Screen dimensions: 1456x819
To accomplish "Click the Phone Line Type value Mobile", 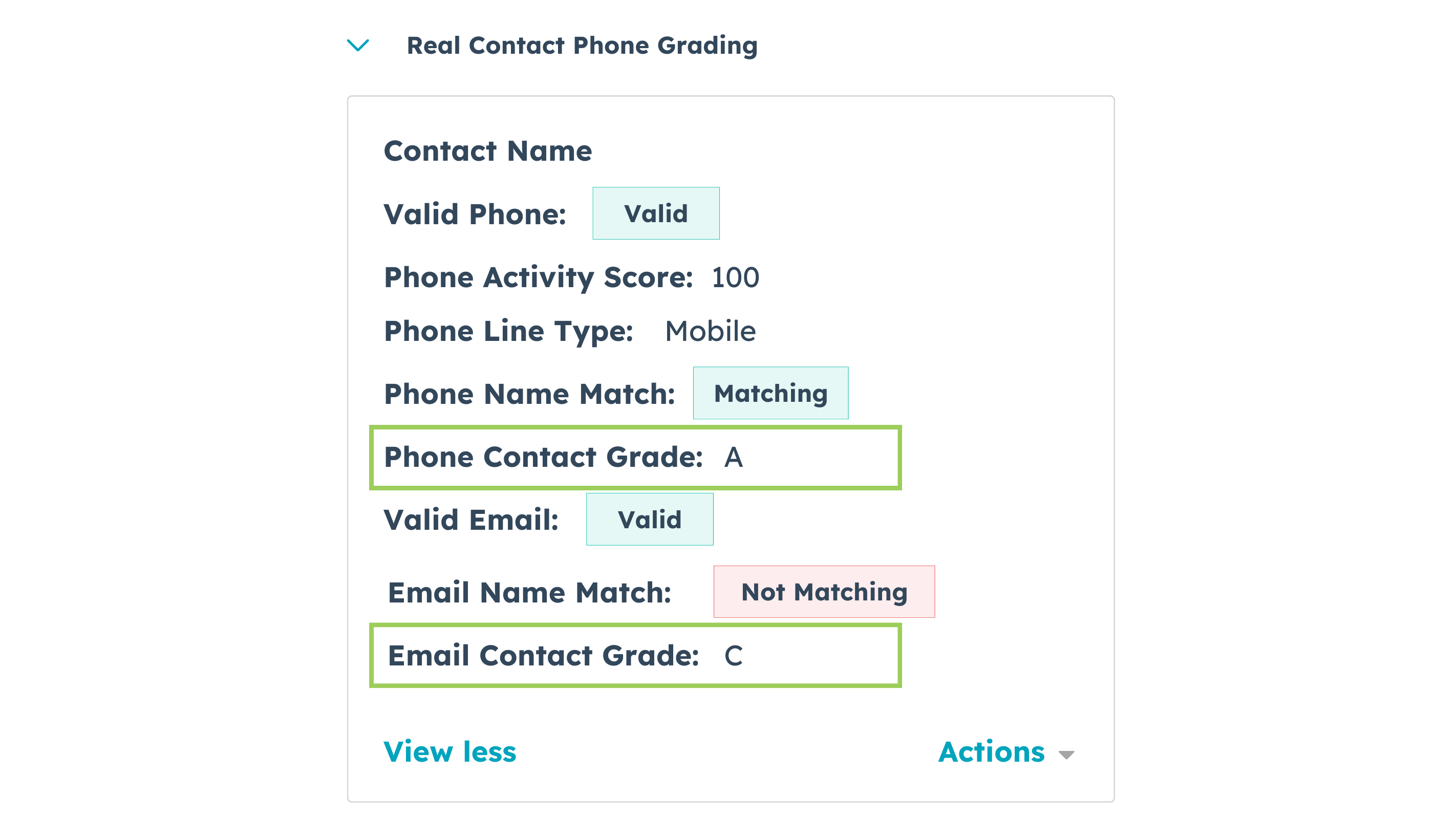I will point(710,331).
